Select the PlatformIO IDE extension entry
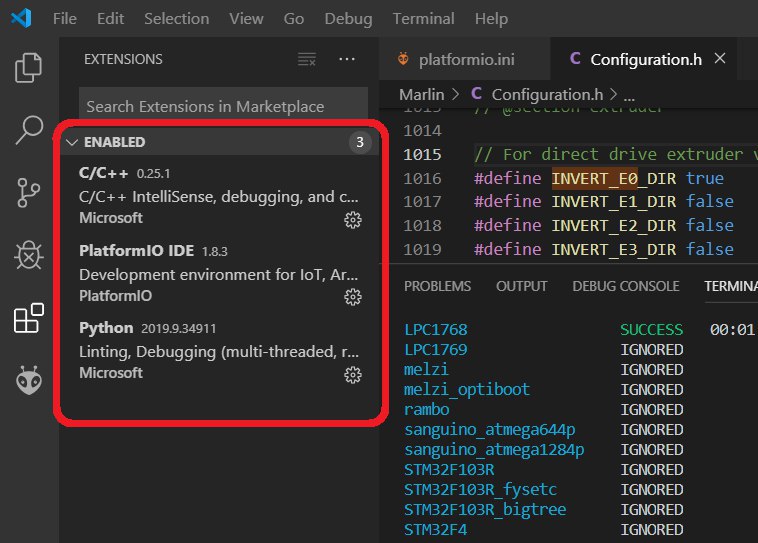758x543 pixels. point(220,273)
